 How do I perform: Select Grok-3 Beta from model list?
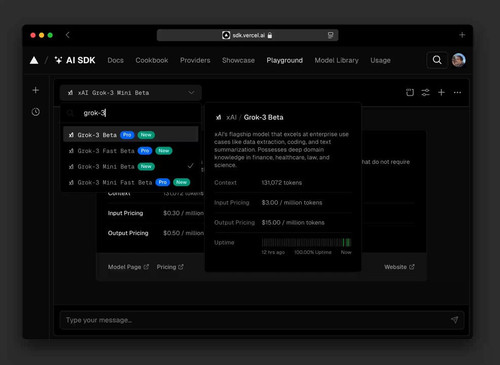pyautogui.click(x=131, y=135)
